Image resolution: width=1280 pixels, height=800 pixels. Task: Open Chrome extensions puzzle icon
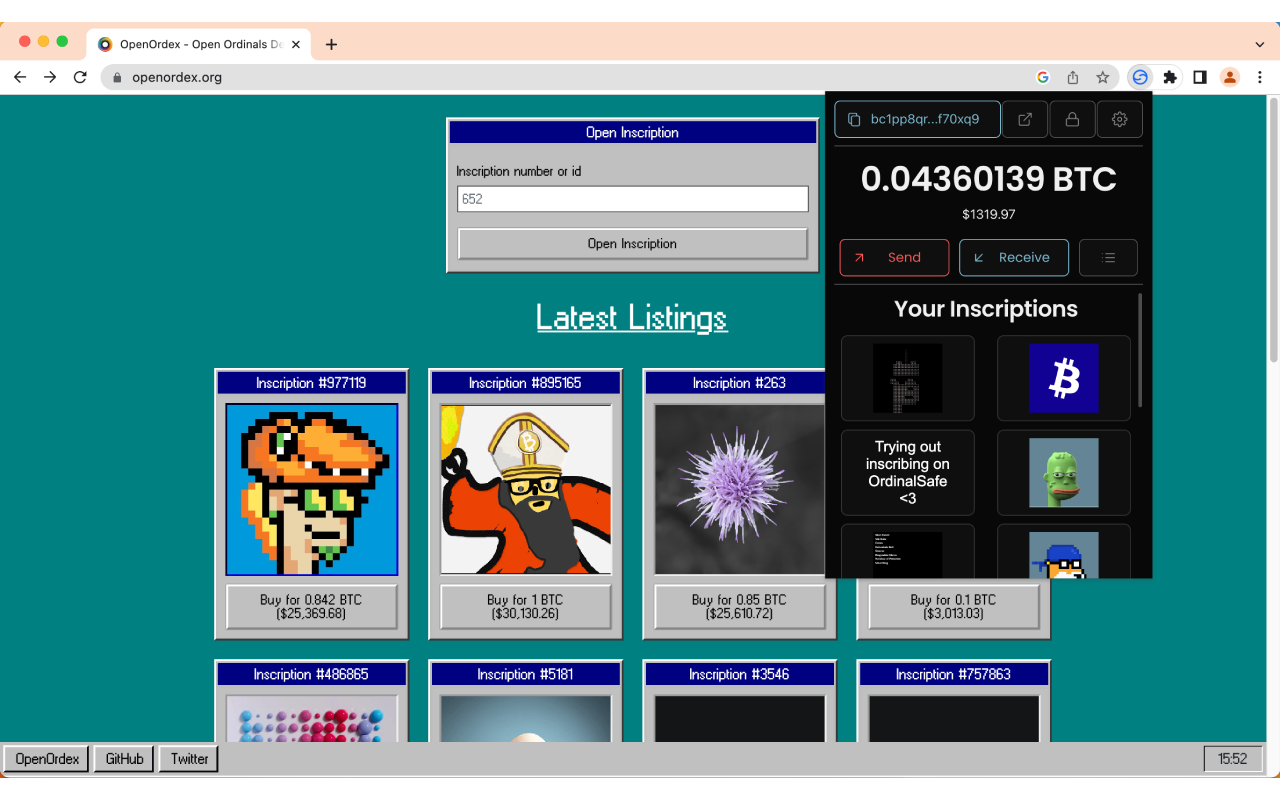pyautogui.click(x=1170, y=77)
